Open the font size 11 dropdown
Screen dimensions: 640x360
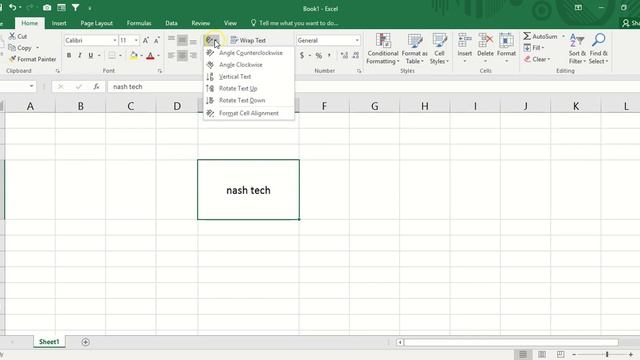[x=136, y=40]
